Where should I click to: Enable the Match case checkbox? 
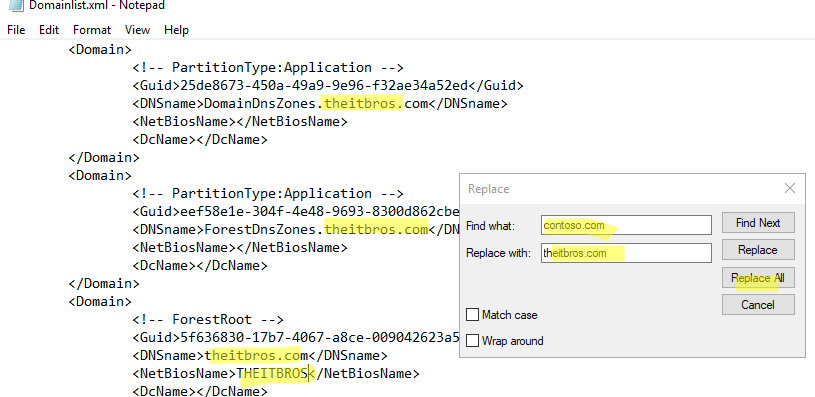[472, 314]
